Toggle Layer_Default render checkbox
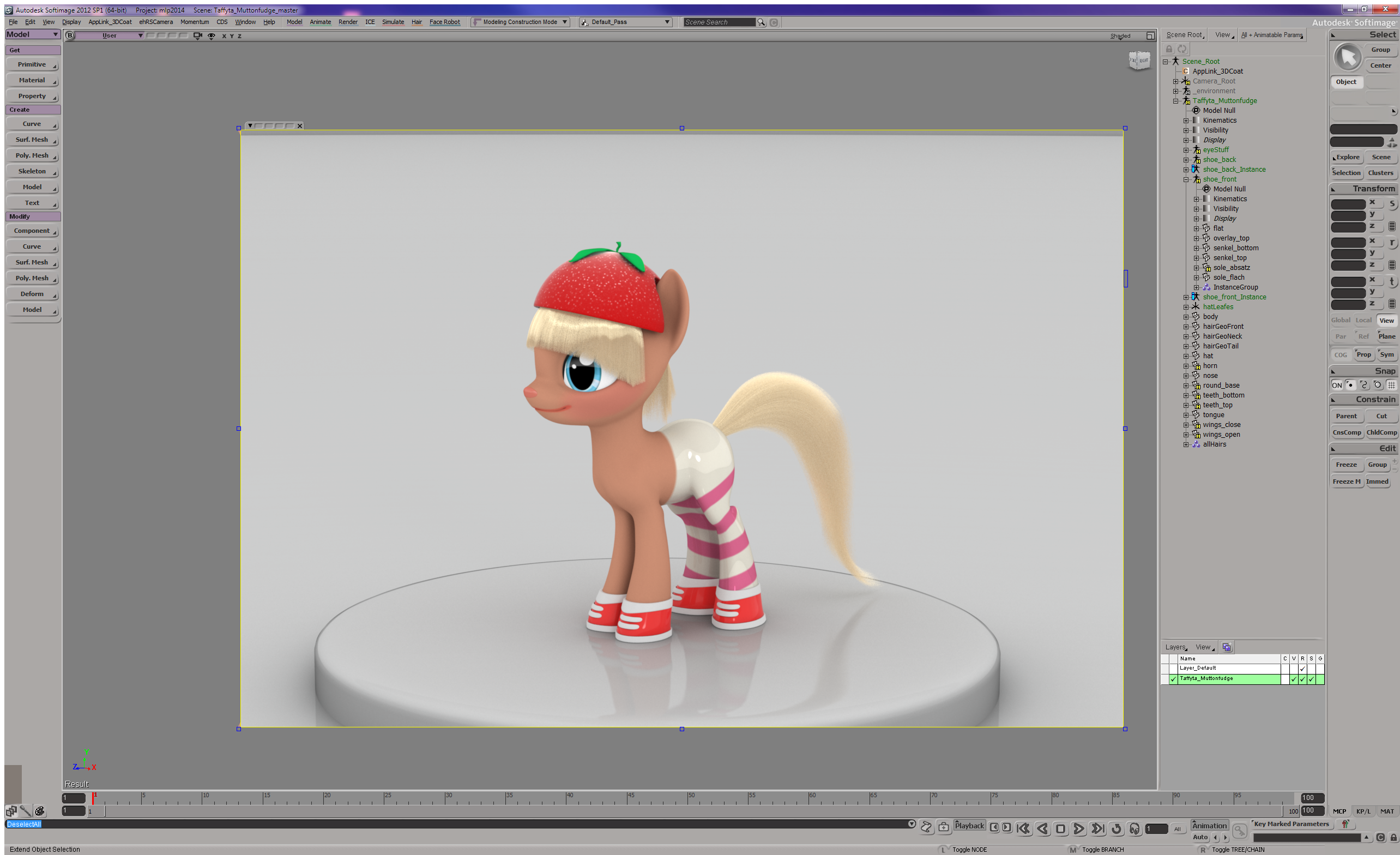The height and width of the screenshot is (855, 1400). [x=1302, y=669]
